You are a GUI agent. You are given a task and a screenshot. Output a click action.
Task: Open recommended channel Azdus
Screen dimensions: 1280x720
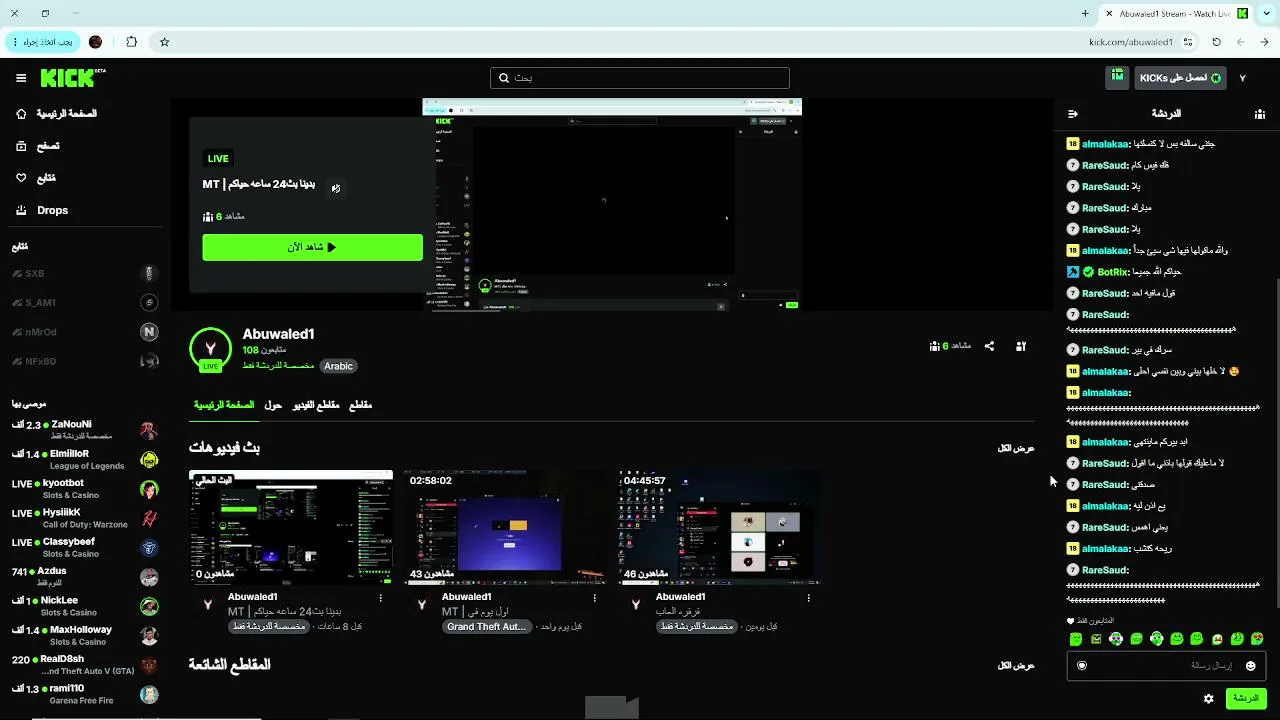(85, 577)
